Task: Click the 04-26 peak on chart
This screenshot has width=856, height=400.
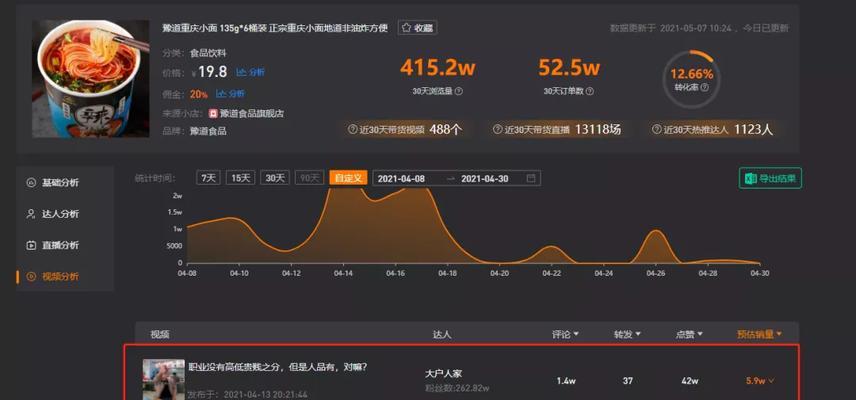Action: (x=656, y=231)
